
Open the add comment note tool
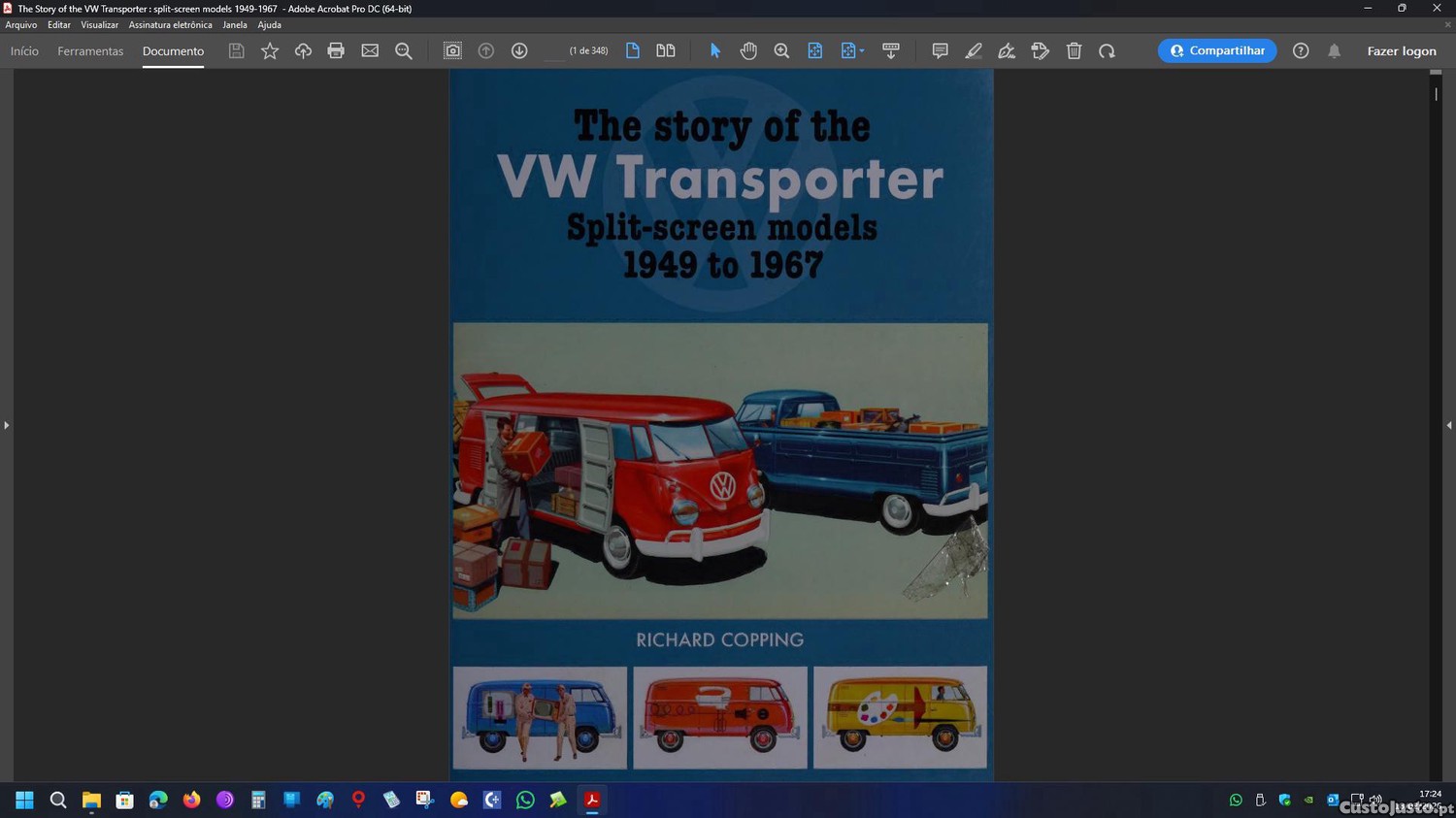(x=940, y=50)
